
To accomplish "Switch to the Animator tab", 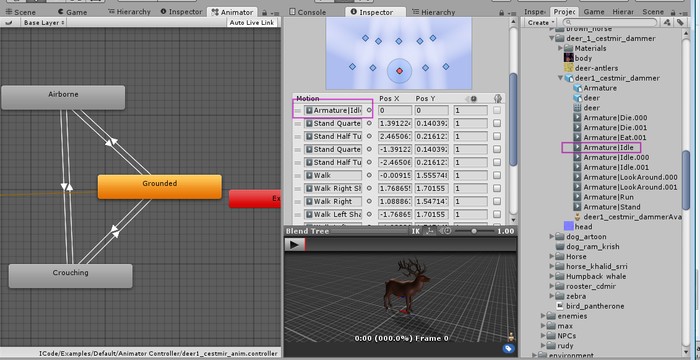I will click(233, 12).
